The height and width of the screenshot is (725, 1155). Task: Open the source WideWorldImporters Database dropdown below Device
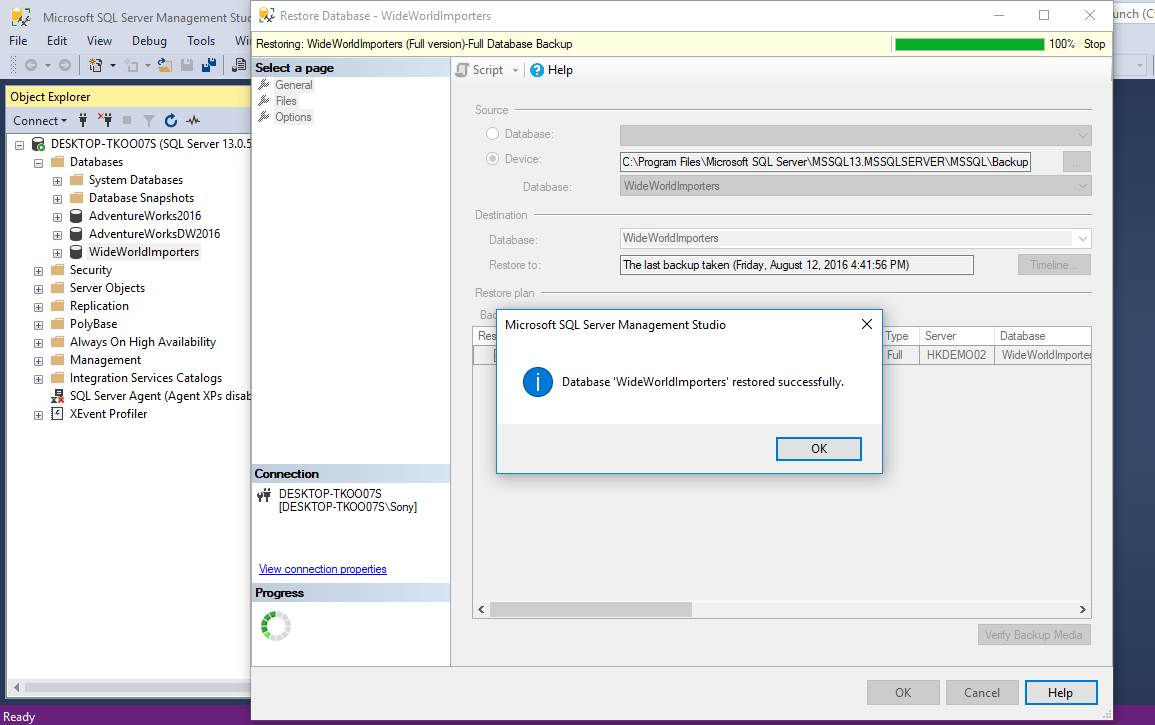point(855,186)
